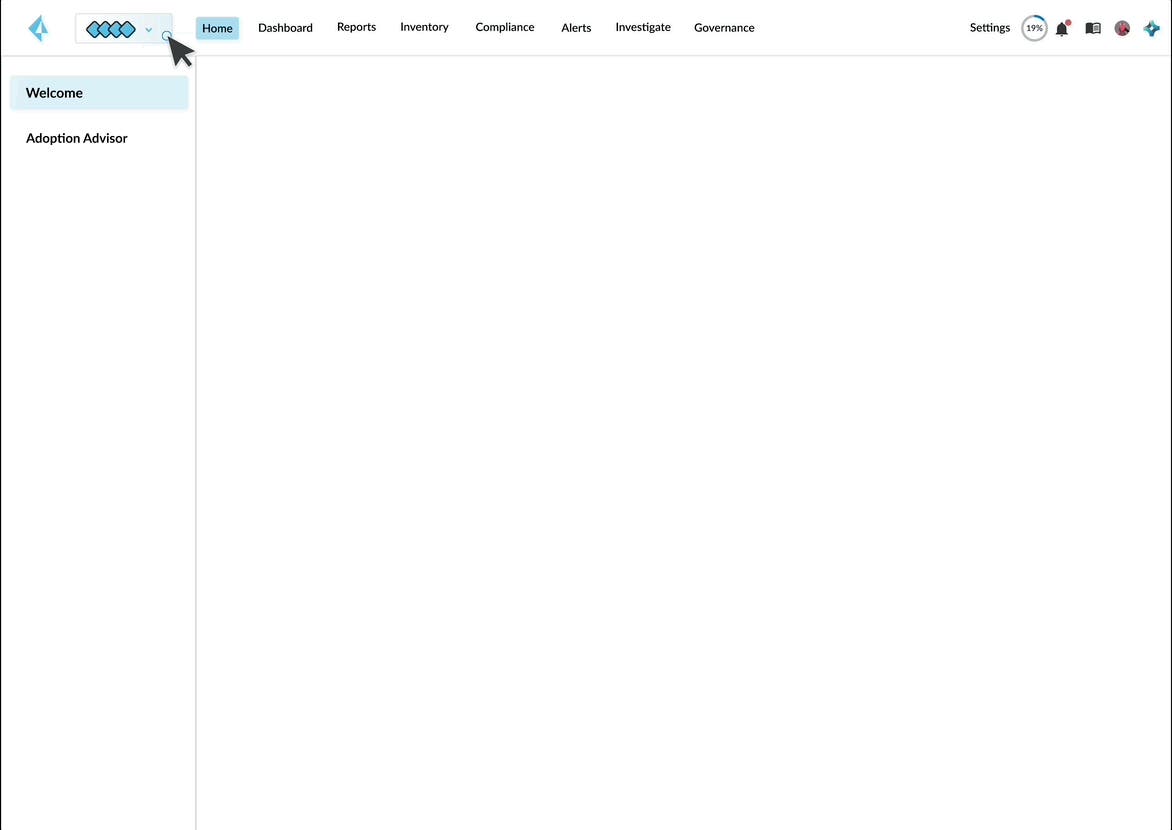Open the diamond-pattern app switcher dropdown
The image size is (1172, 830).
[x=123, y=29]
